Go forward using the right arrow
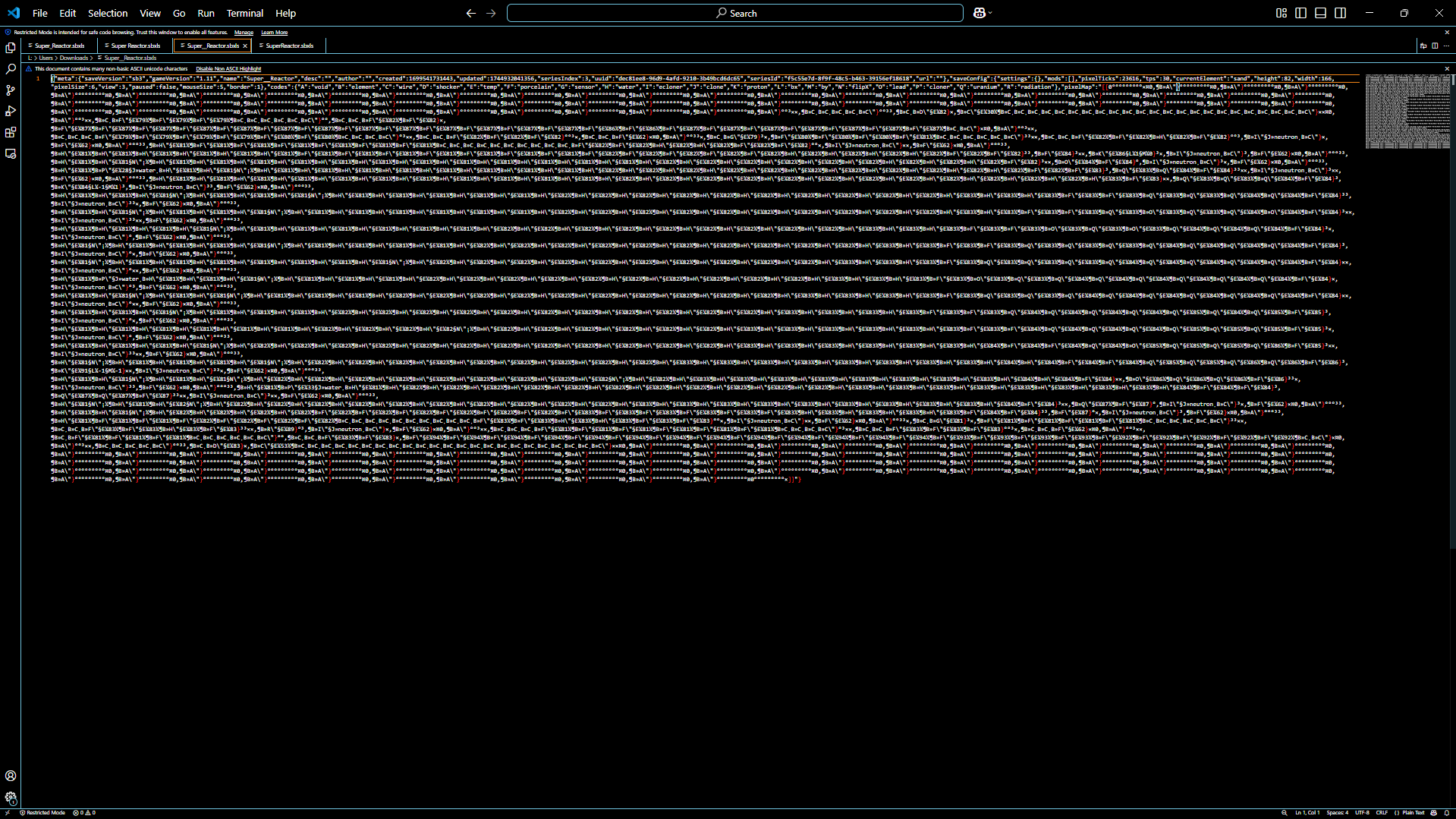 pos(491,13)
